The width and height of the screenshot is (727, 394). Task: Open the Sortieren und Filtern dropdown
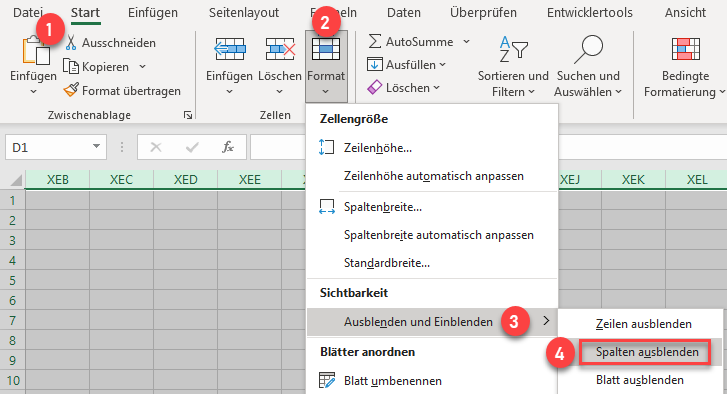click(531, 92)
